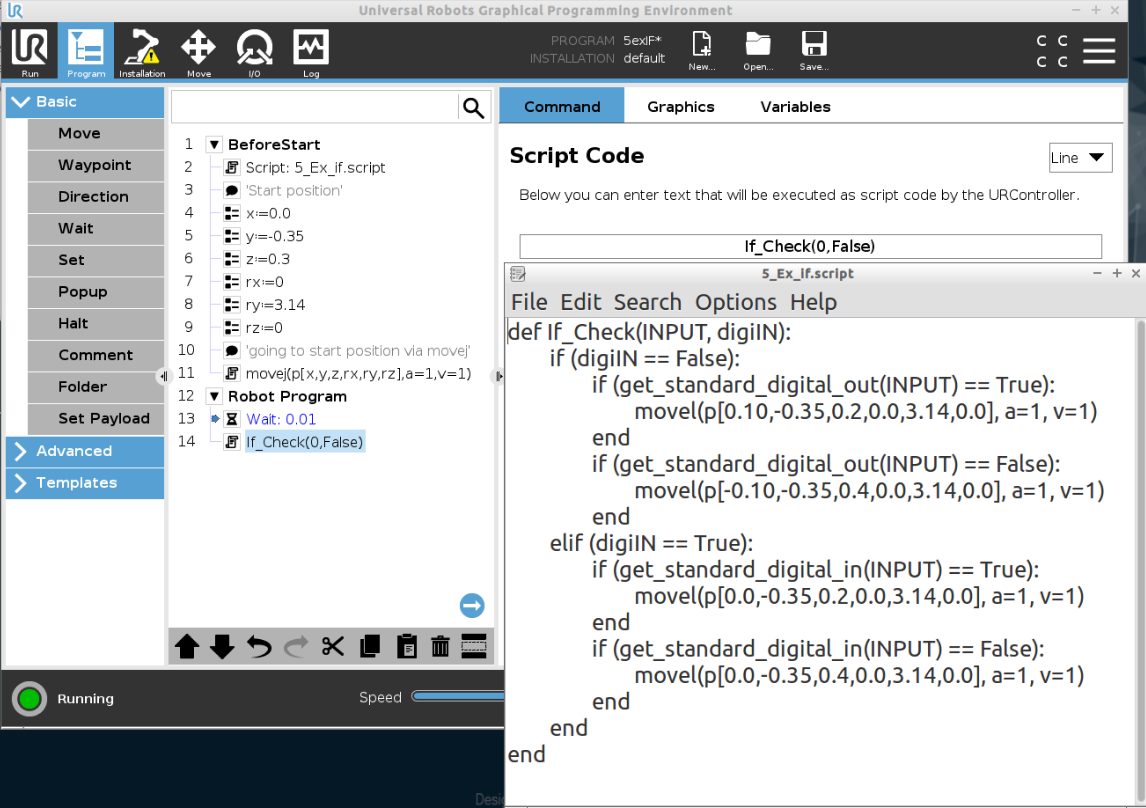Open the File menu in script editor
Image resolution: width=1146 pixels, height=808 pixels.
[x=529, y=302]
